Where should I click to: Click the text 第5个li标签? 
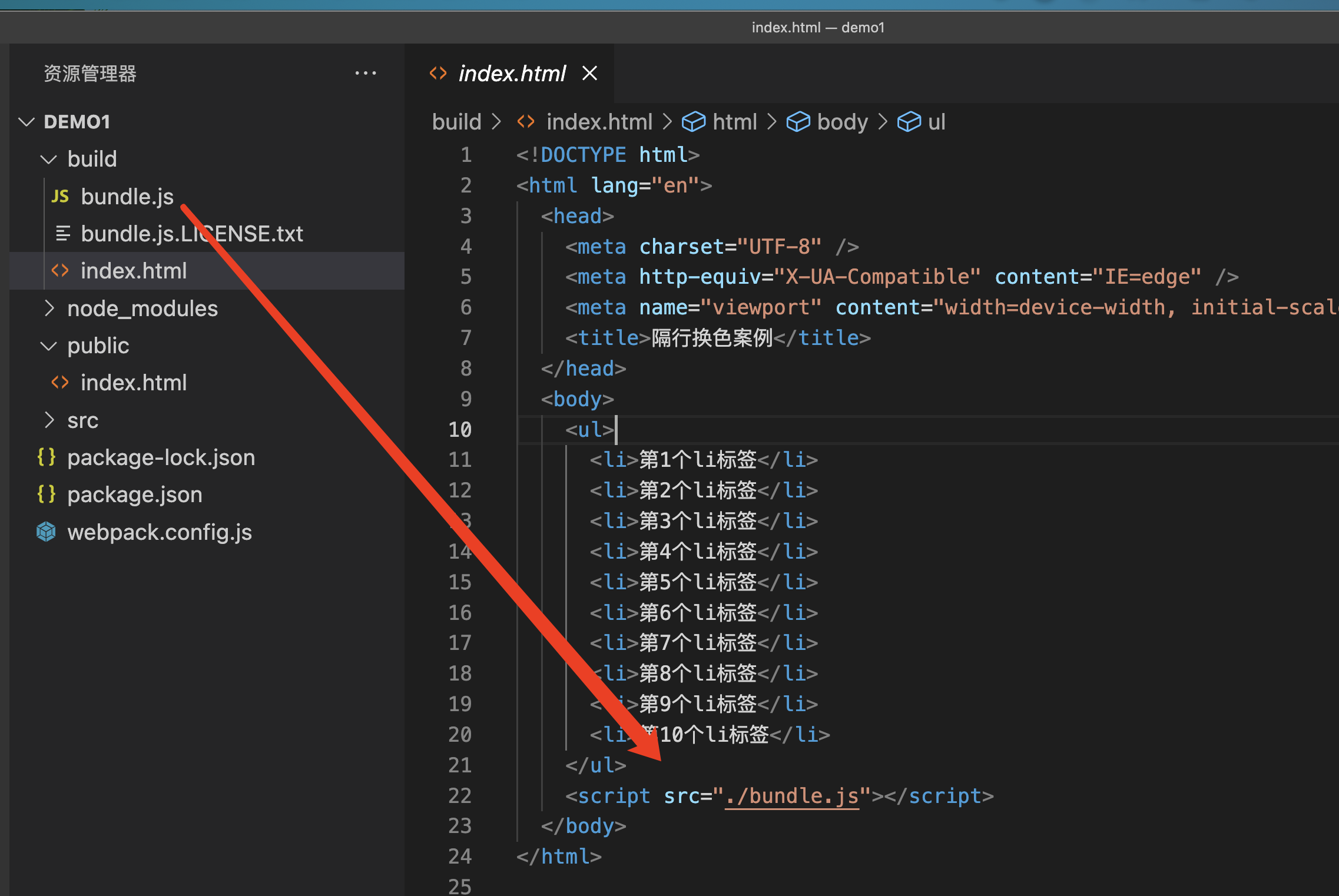coord(698,582)
